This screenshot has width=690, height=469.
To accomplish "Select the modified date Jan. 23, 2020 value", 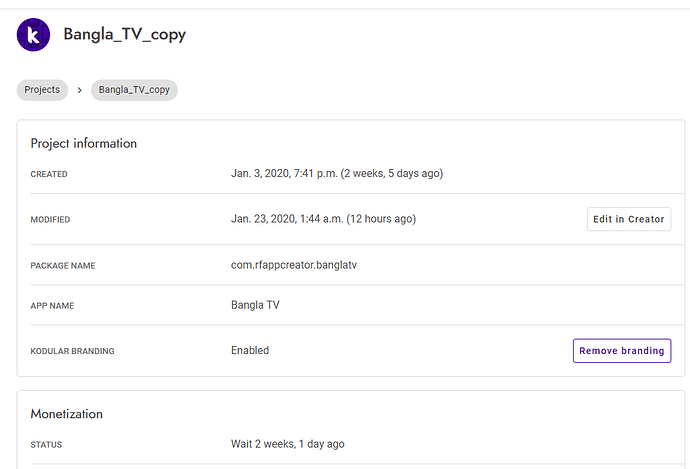I will point(323,219).
